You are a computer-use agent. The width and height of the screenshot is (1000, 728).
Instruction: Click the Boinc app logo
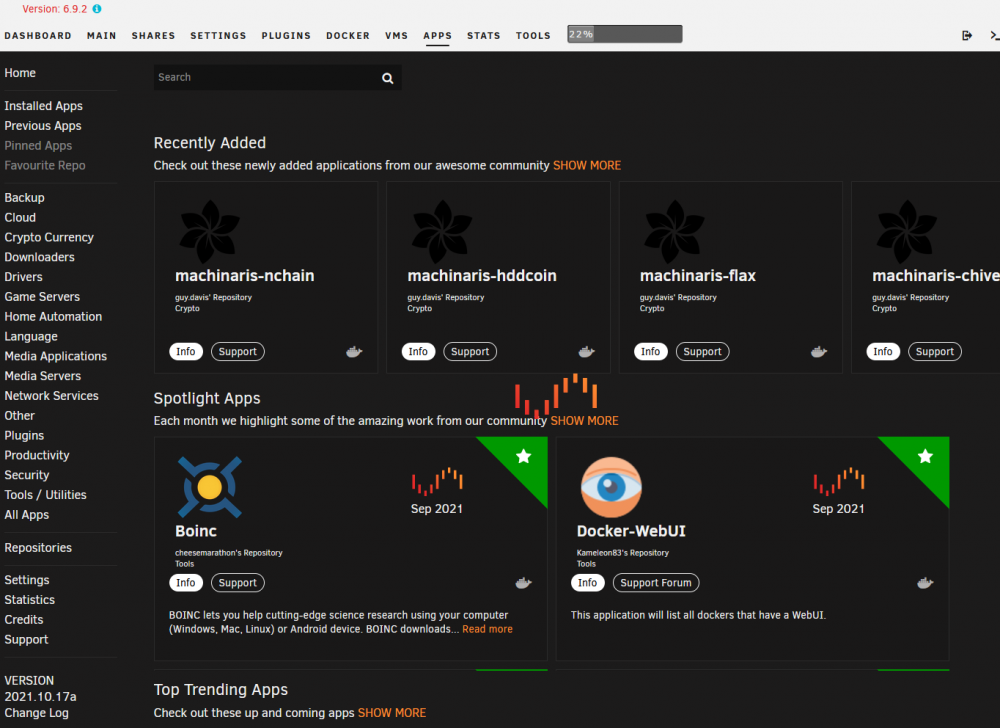[209, 487]
